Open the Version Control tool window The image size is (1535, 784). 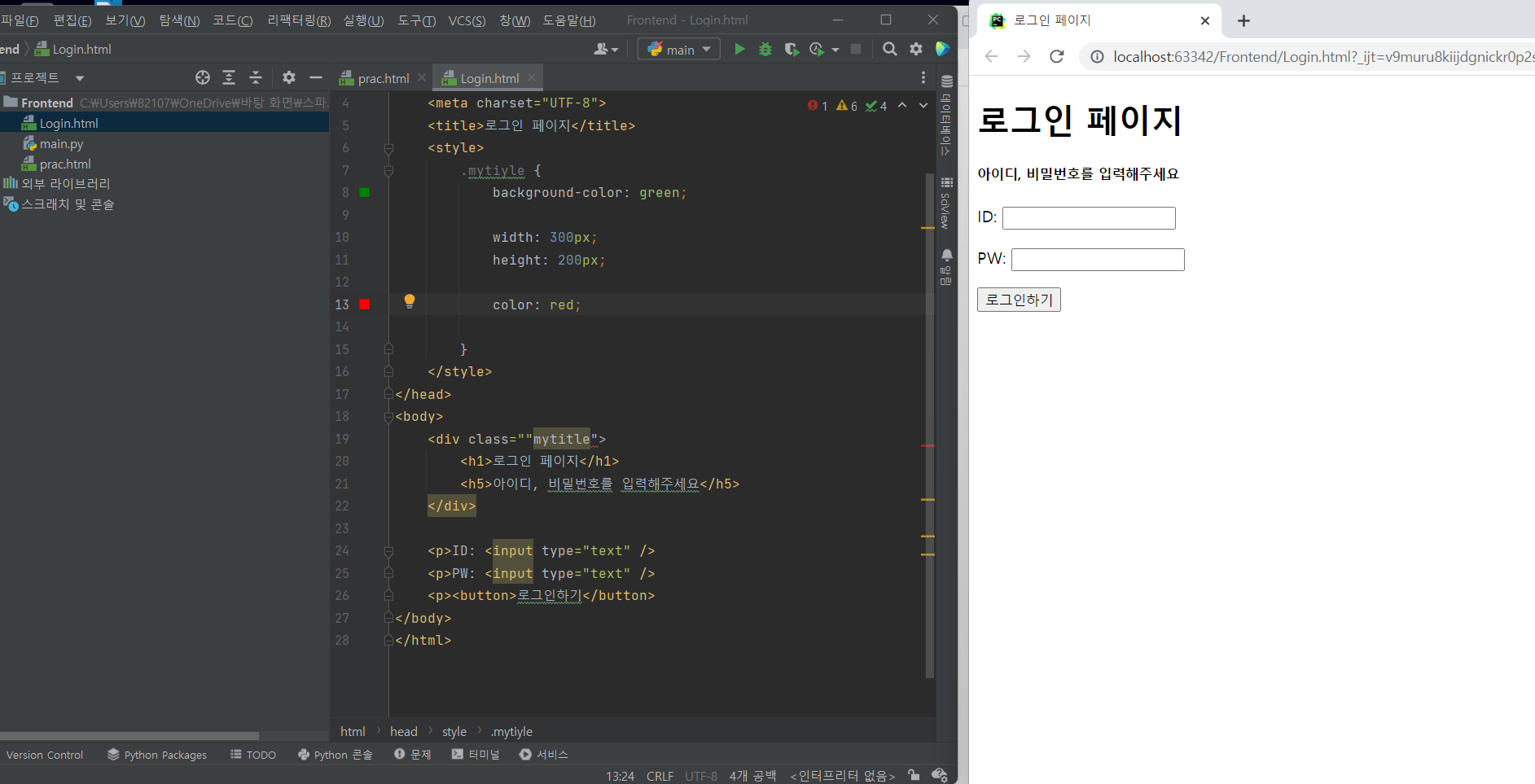point(45,755)
